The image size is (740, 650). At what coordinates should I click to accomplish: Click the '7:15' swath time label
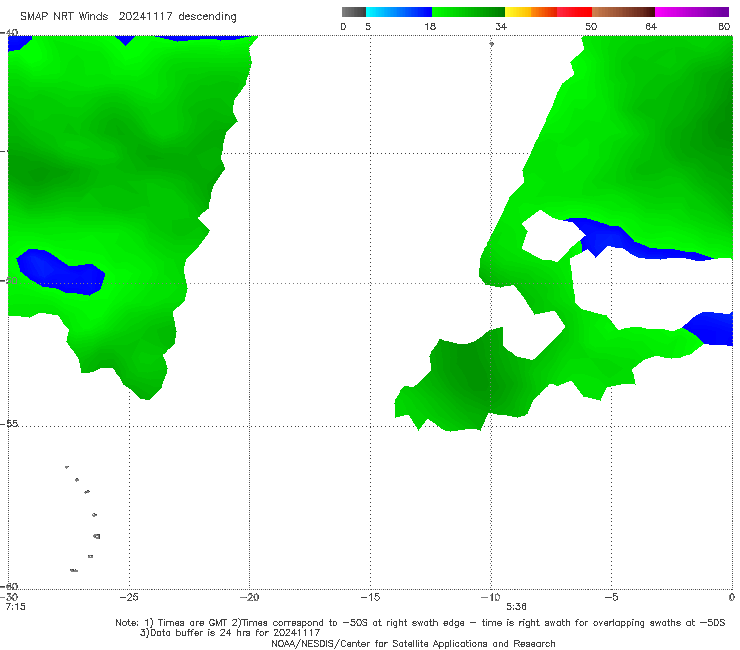pyautogui.click(x=16, y=607)
